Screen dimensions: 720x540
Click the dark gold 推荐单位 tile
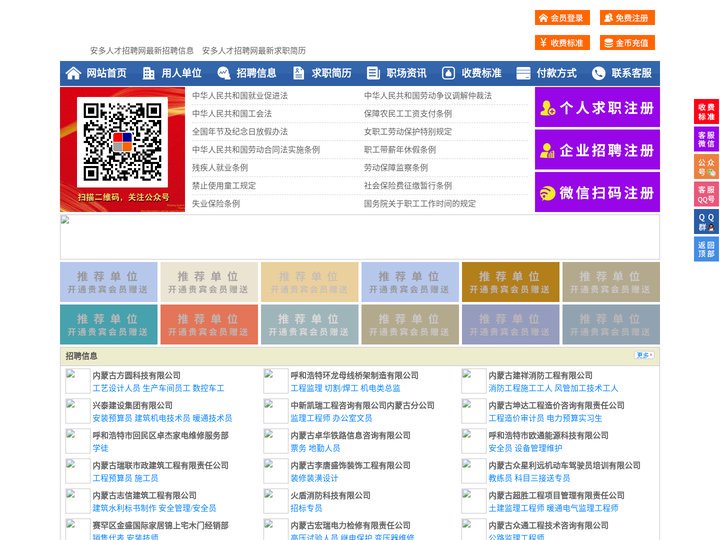click(x=511, y=282)
